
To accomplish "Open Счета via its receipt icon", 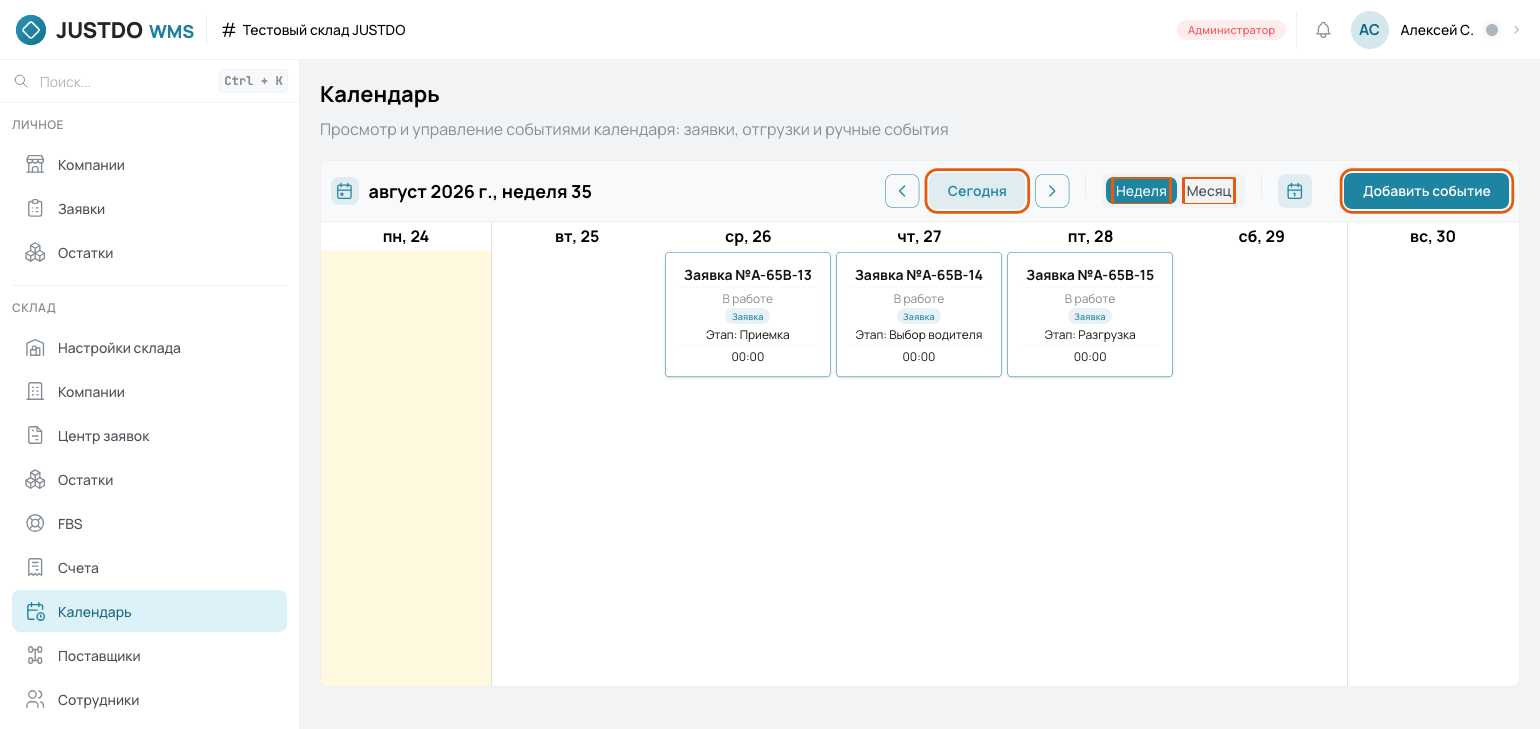I will [35, 568].
